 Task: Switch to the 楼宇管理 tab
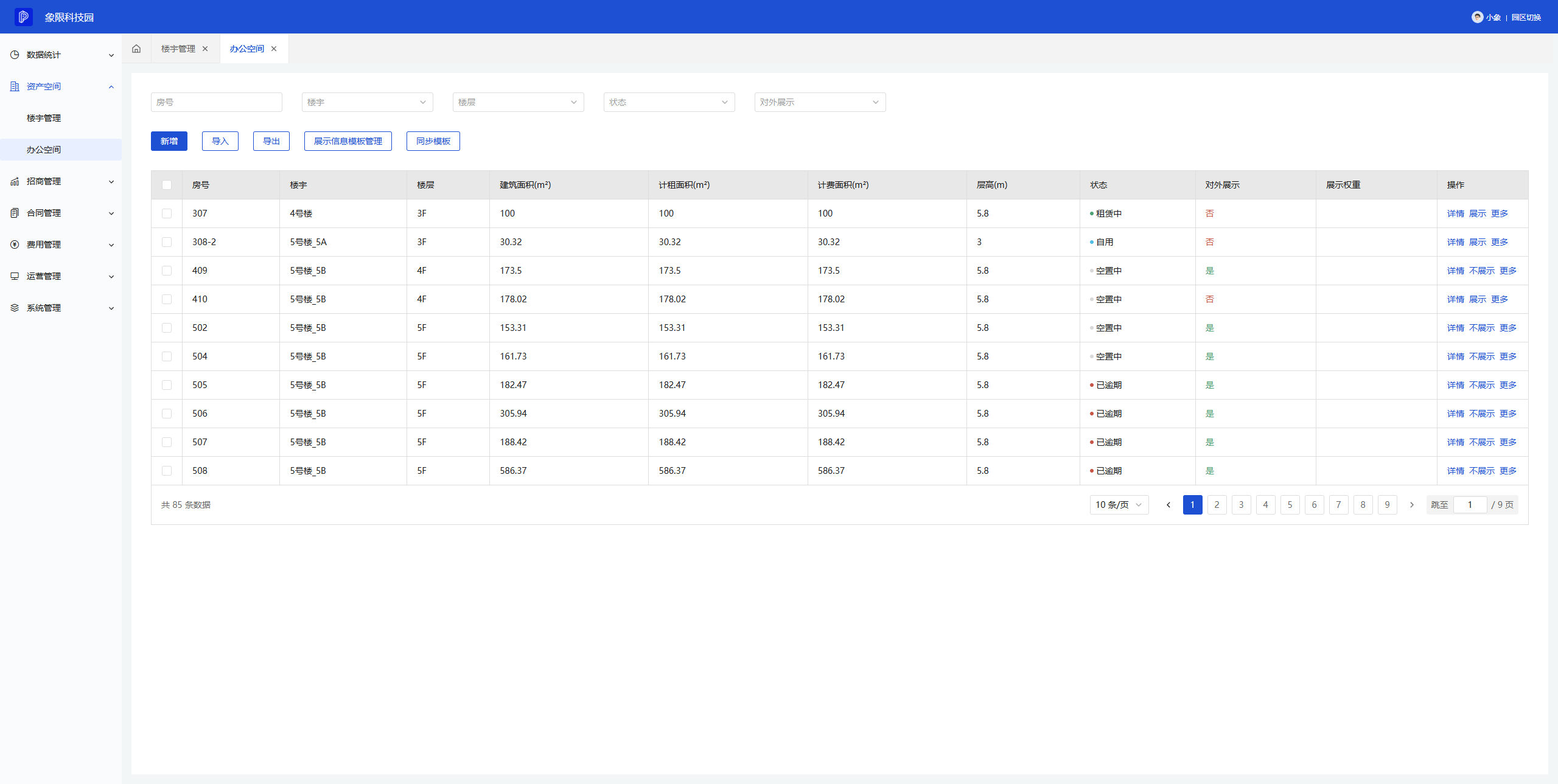coord(178,49)
